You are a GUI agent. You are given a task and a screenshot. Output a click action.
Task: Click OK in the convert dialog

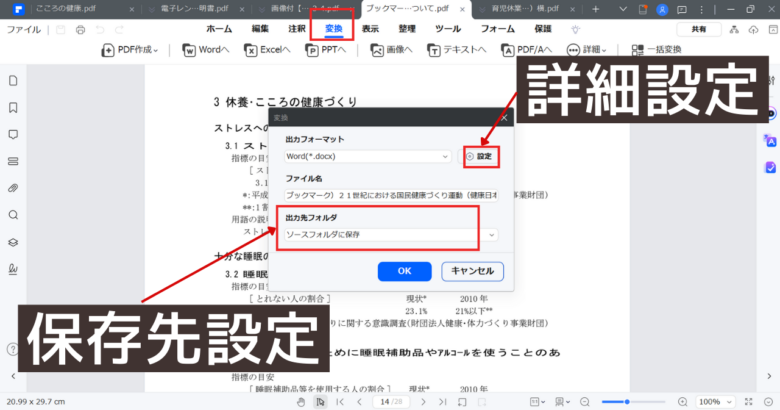click(404, 271)
